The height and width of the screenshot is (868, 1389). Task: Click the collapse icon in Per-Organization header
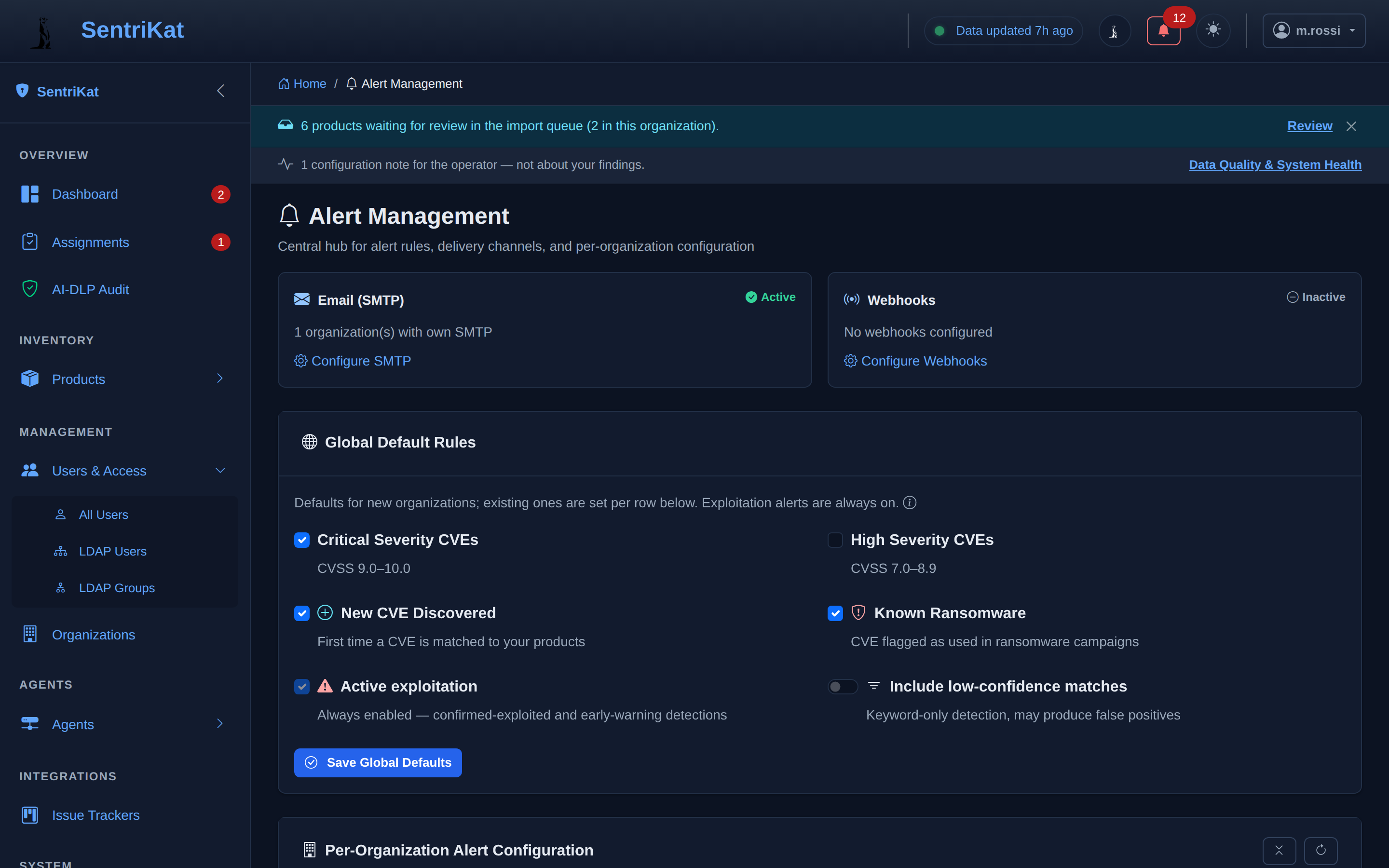(x=1279, y=850)
